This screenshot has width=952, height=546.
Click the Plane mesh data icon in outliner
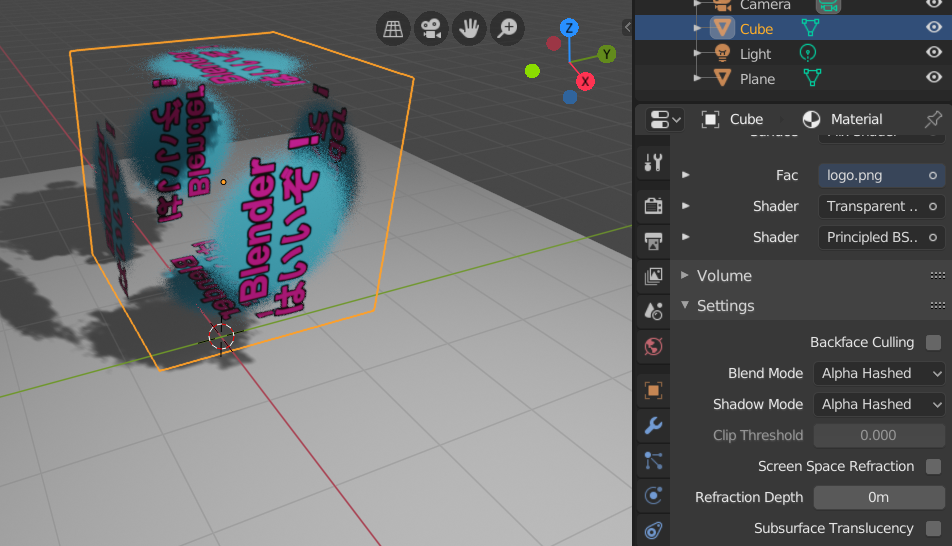point(812,78)
